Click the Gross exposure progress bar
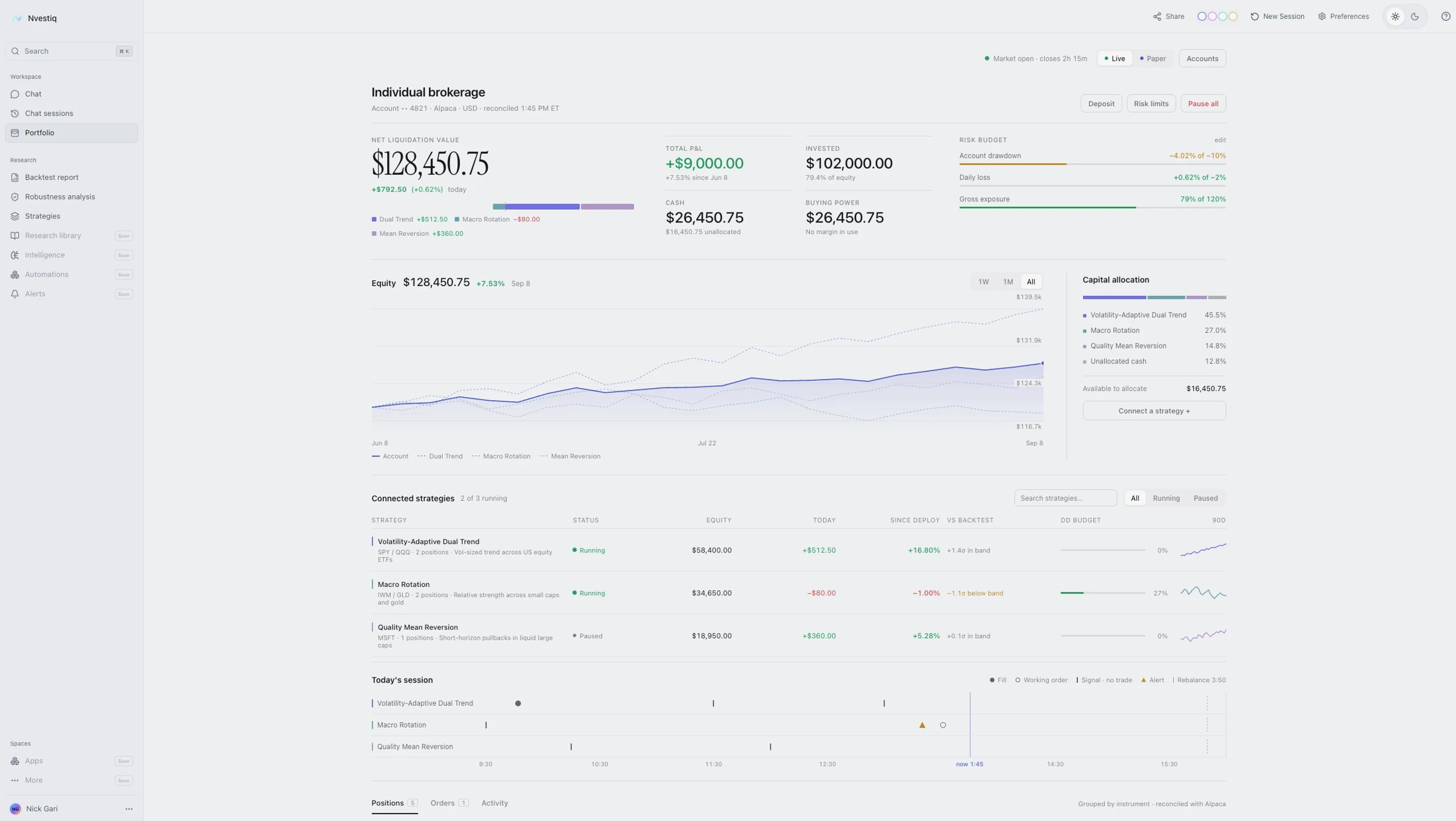The height and width of the screenshot is (821, 1456). point(1092,207)
